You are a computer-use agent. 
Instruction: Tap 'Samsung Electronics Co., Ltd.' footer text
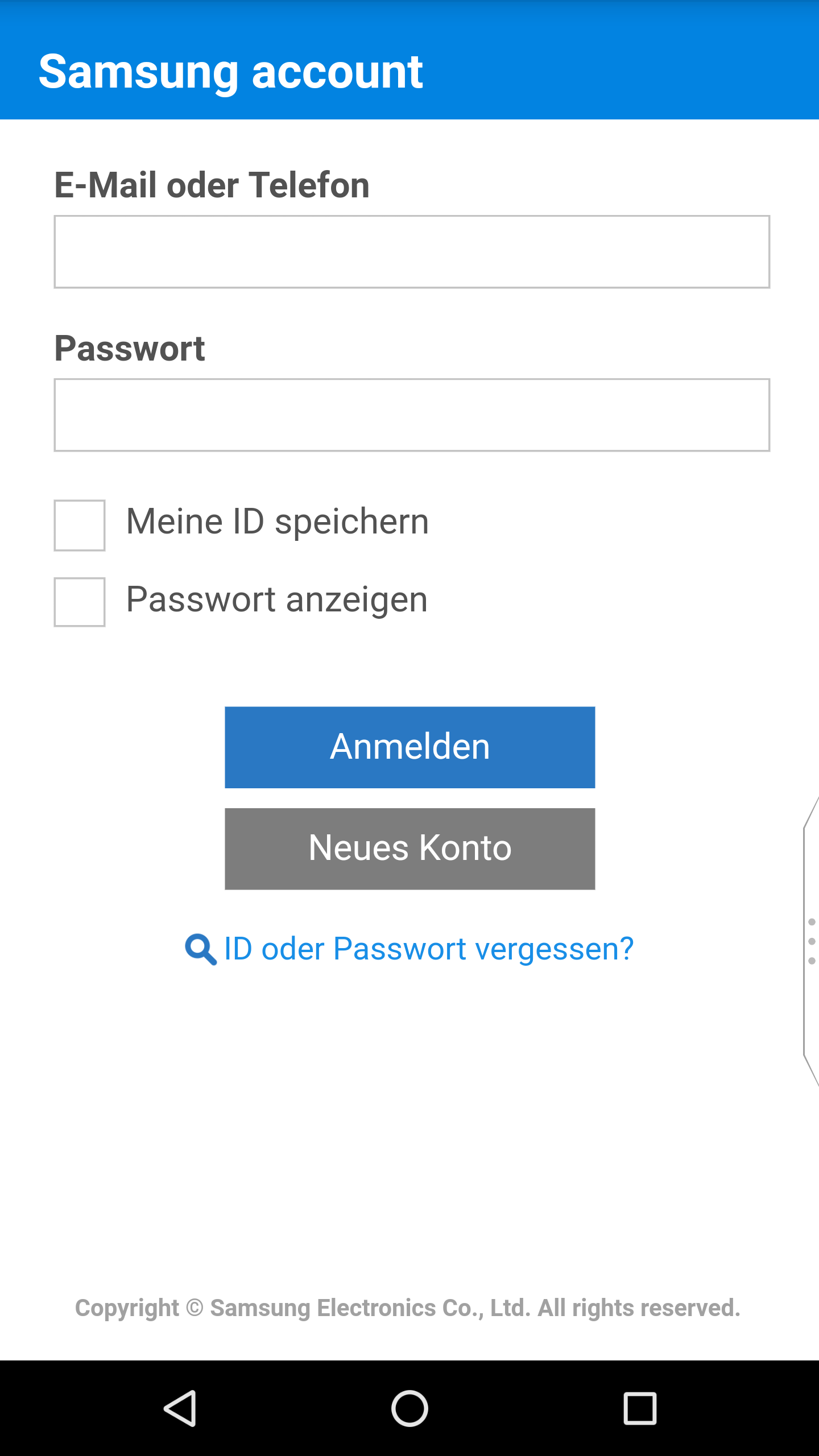pos(370,1308)
